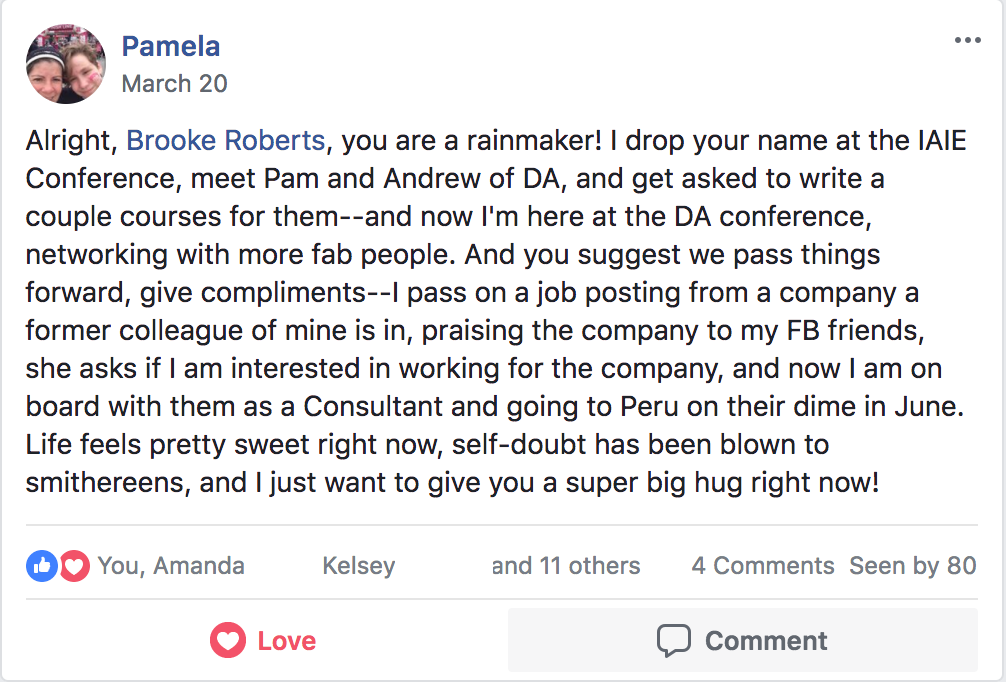
Task: Open the three-dot post options menu
Action: coord(967,40)
